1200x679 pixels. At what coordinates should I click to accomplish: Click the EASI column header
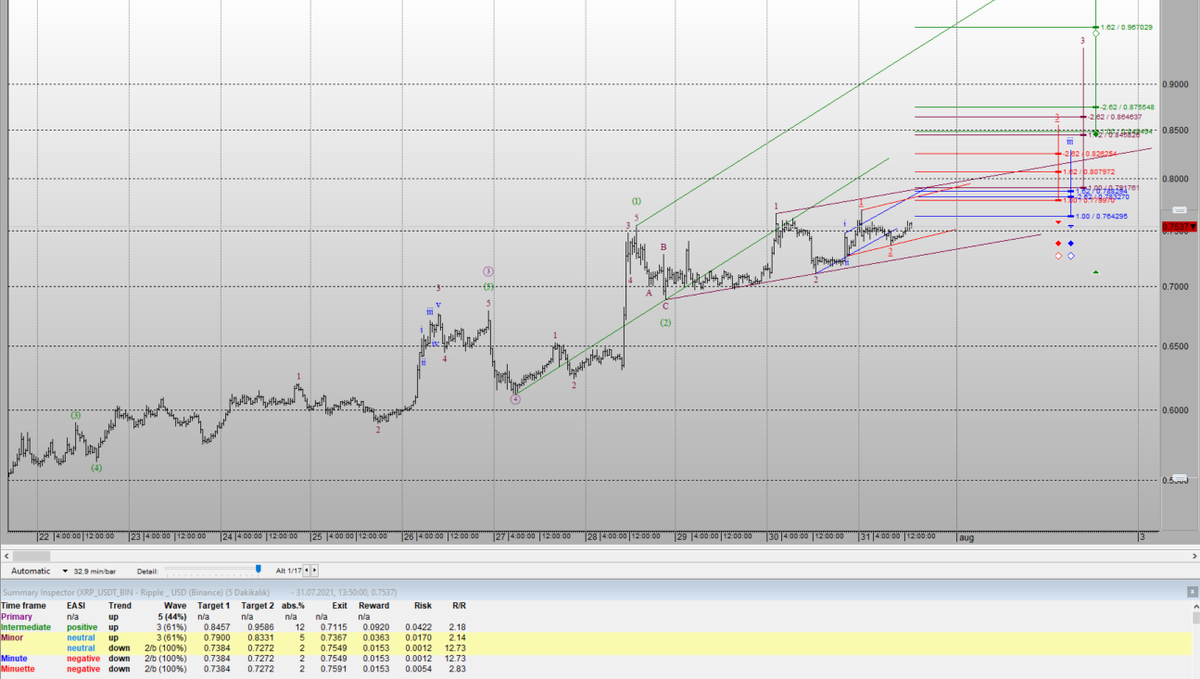(x=76, y=606)
